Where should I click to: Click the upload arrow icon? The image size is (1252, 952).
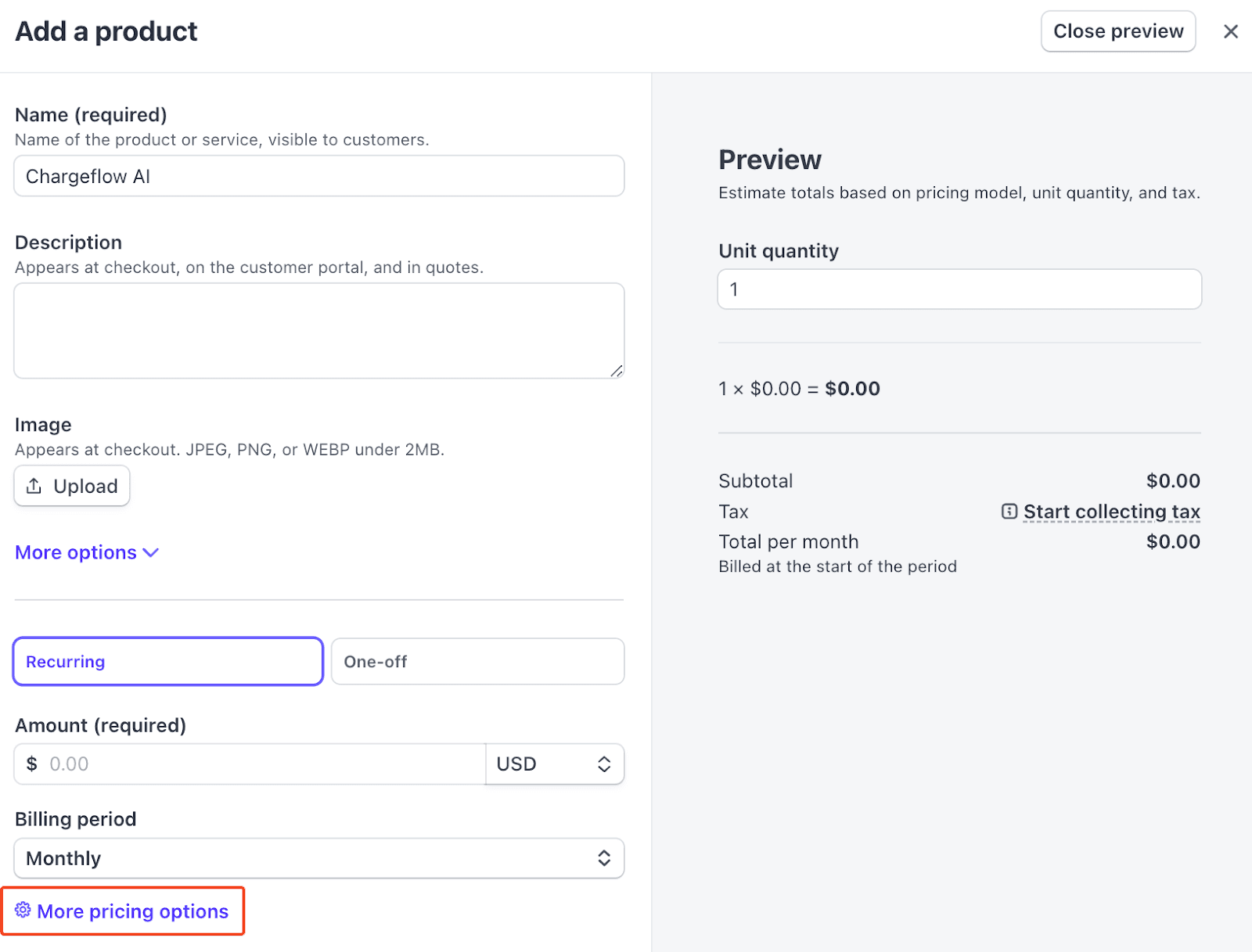click(34, 486)
